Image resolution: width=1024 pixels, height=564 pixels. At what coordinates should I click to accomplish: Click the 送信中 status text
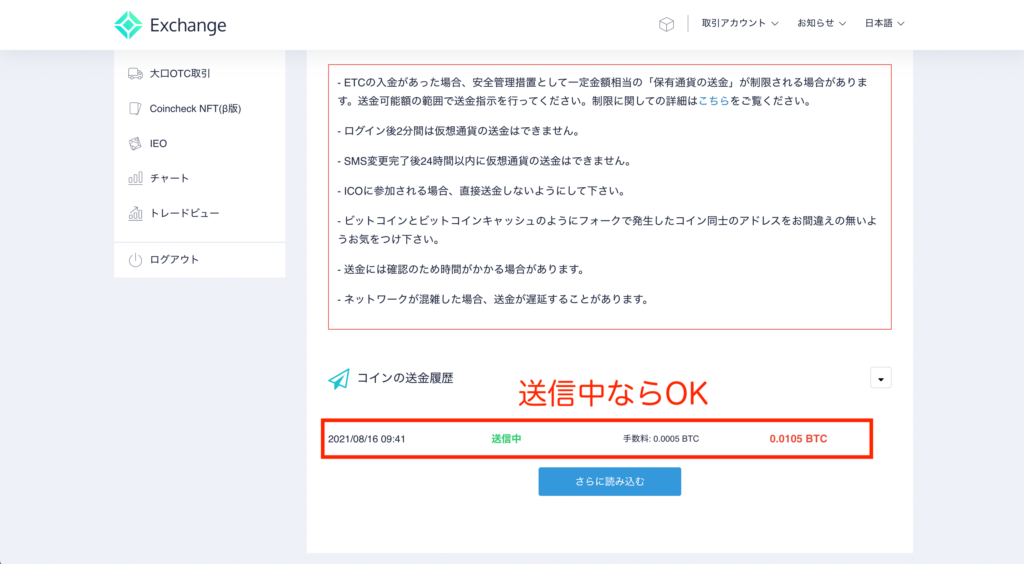point(506,439)
